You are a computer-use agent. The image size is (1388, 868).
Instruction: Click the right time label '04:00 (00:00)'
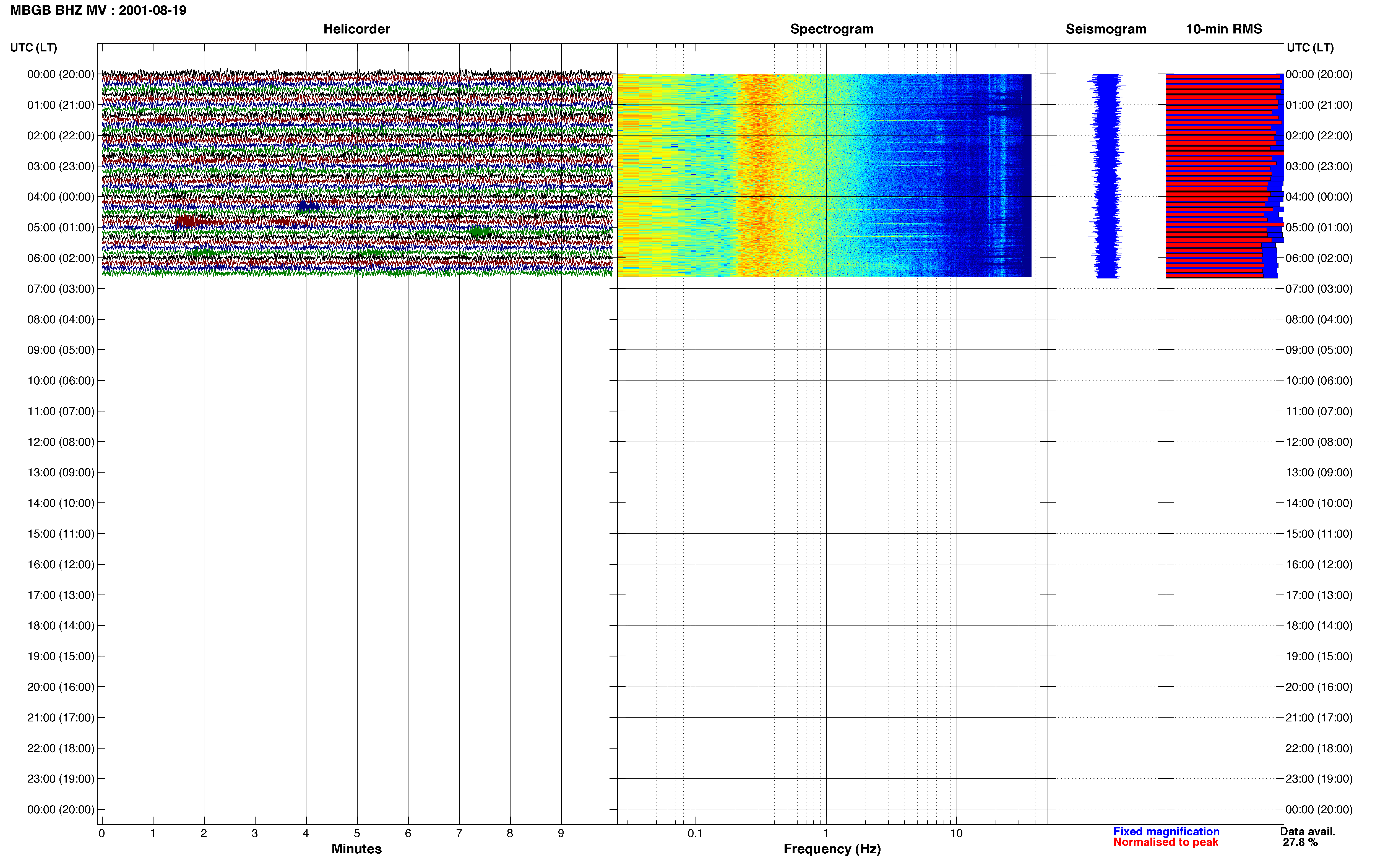1319,197
